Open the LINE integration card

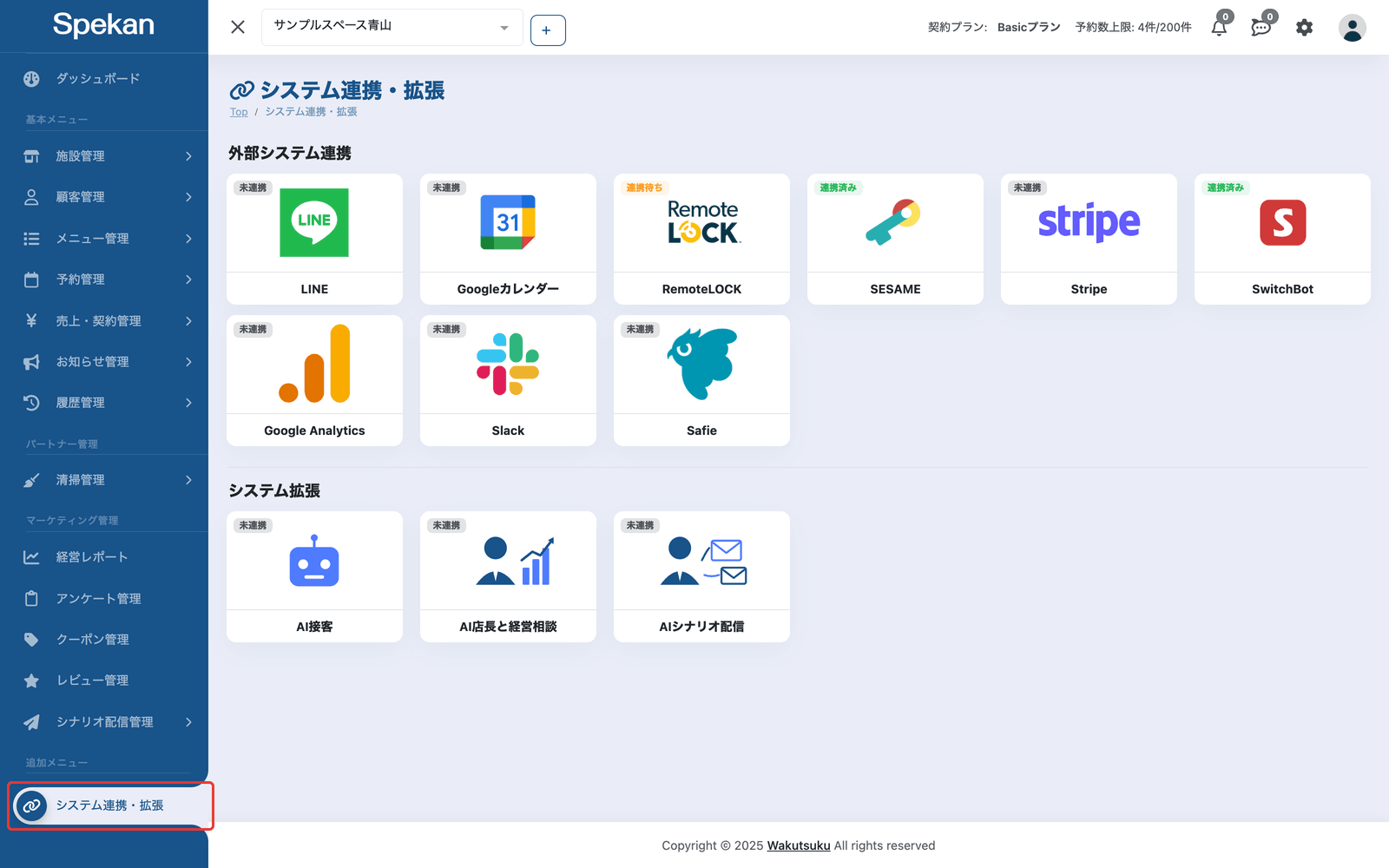tap(314, 239)
